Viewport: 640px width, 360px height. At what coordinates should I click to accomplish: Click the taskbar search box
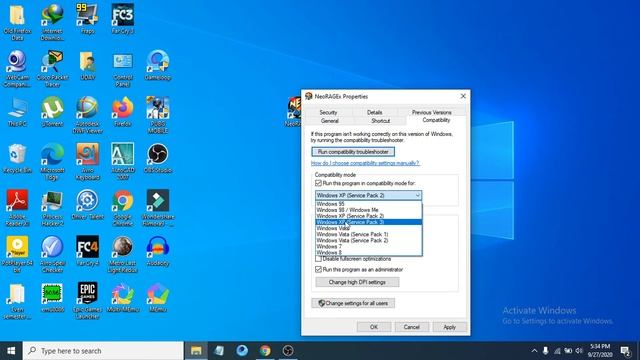coord(103,351)
